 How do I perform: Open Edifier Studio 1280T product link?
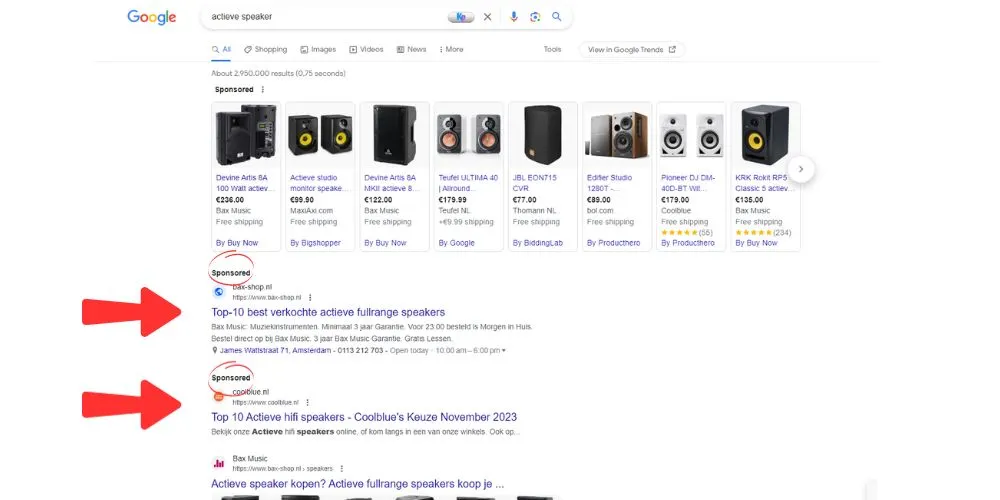tap(610, 183)
